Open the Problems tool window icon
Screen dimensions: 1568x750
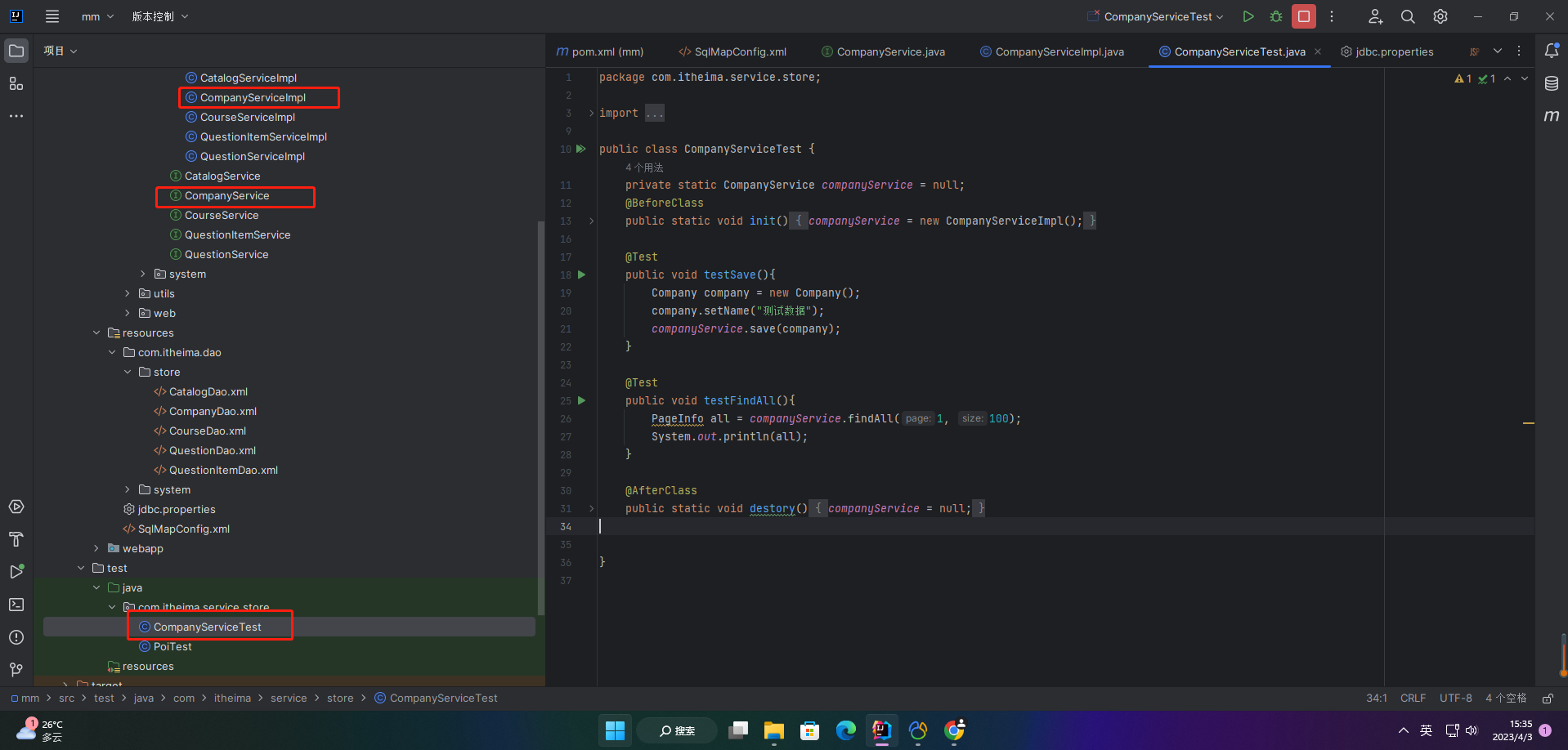16,637
